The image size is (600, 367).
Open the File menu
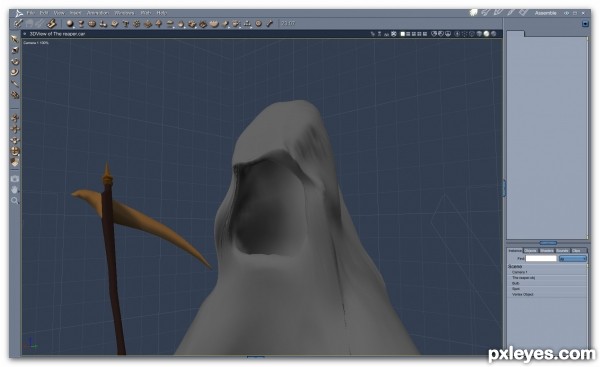pyautogui.click(x=31, y=13)
